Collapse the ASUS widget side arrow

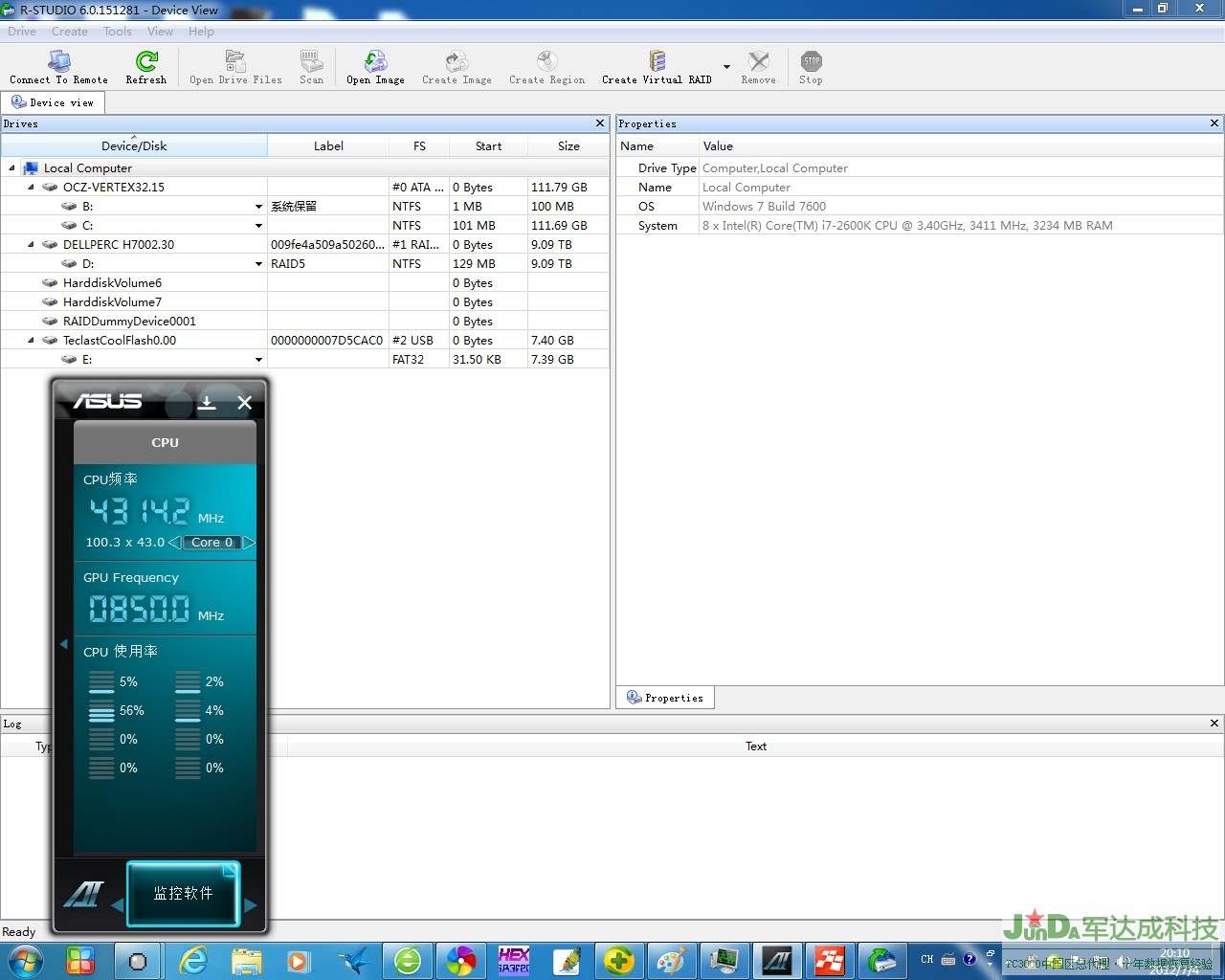[x=64, y=644]
